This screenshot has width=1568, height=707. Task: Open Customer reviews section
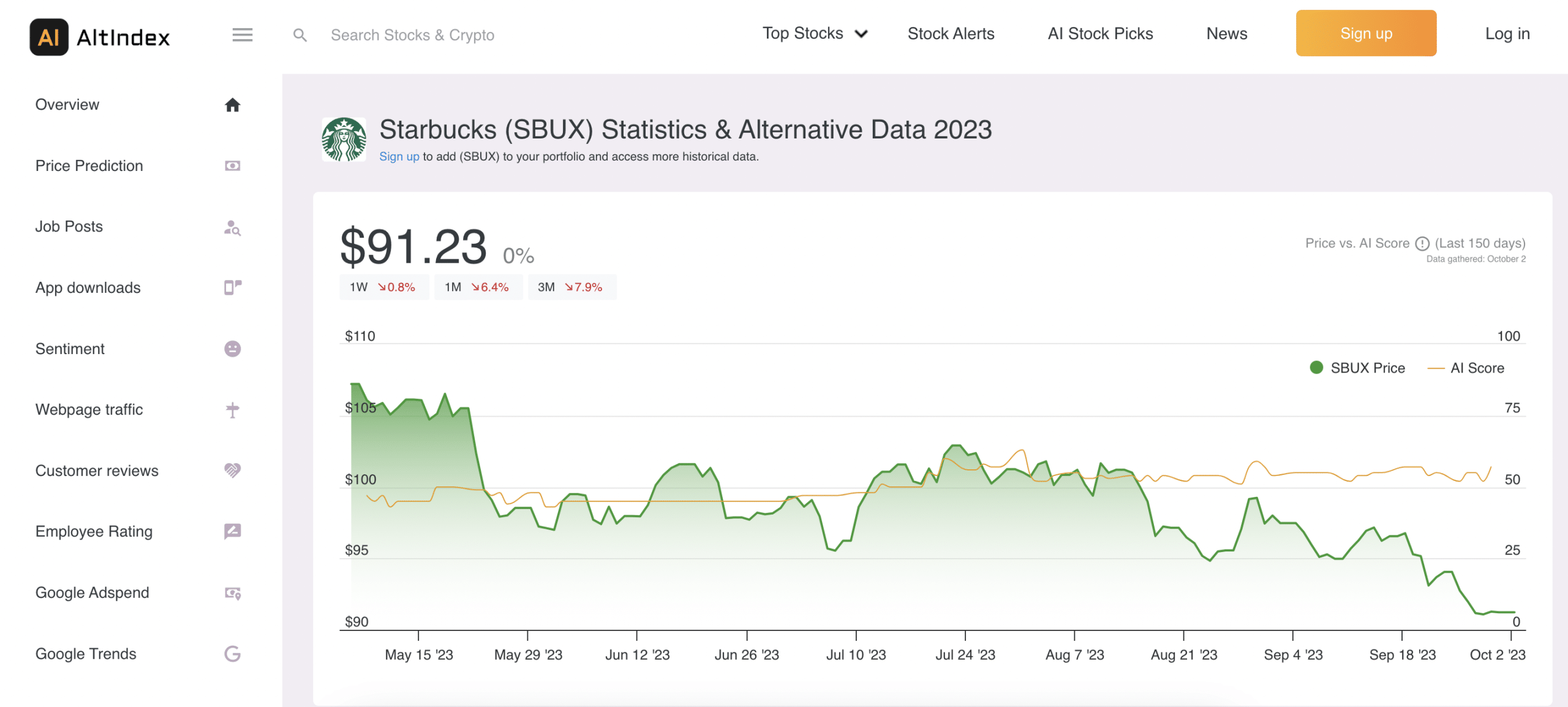click(x=97, y=471)
